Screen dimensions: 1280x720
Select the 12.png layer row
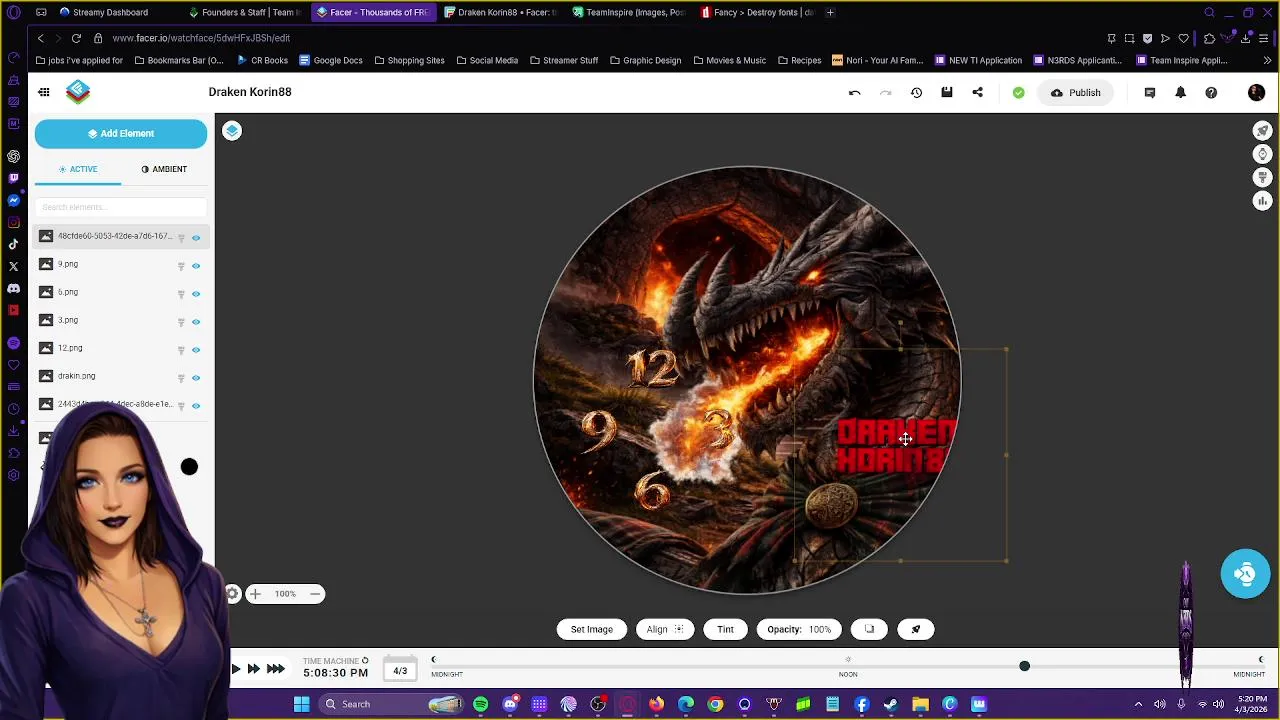(x=121, y=348)
